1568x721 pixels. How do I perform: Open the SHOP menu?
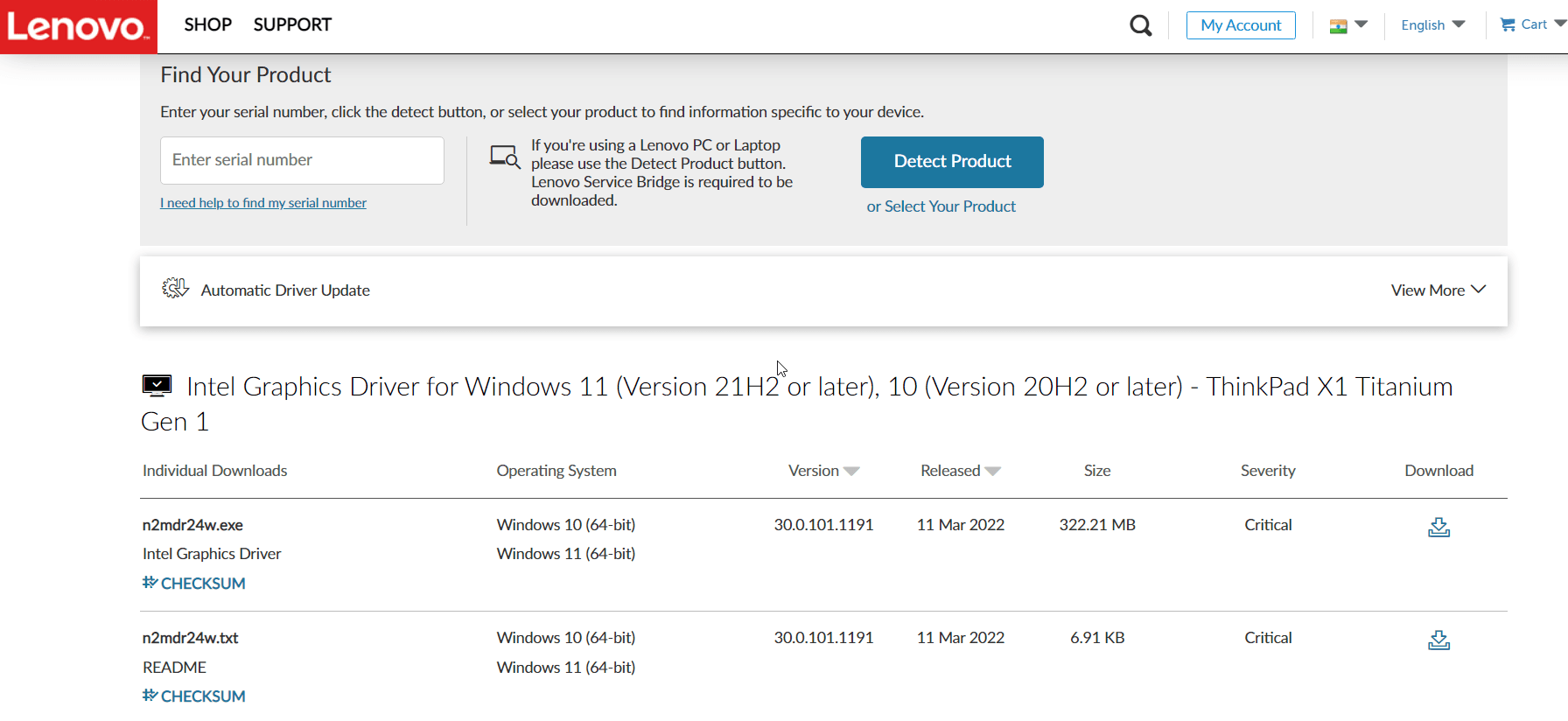[207, 24]
